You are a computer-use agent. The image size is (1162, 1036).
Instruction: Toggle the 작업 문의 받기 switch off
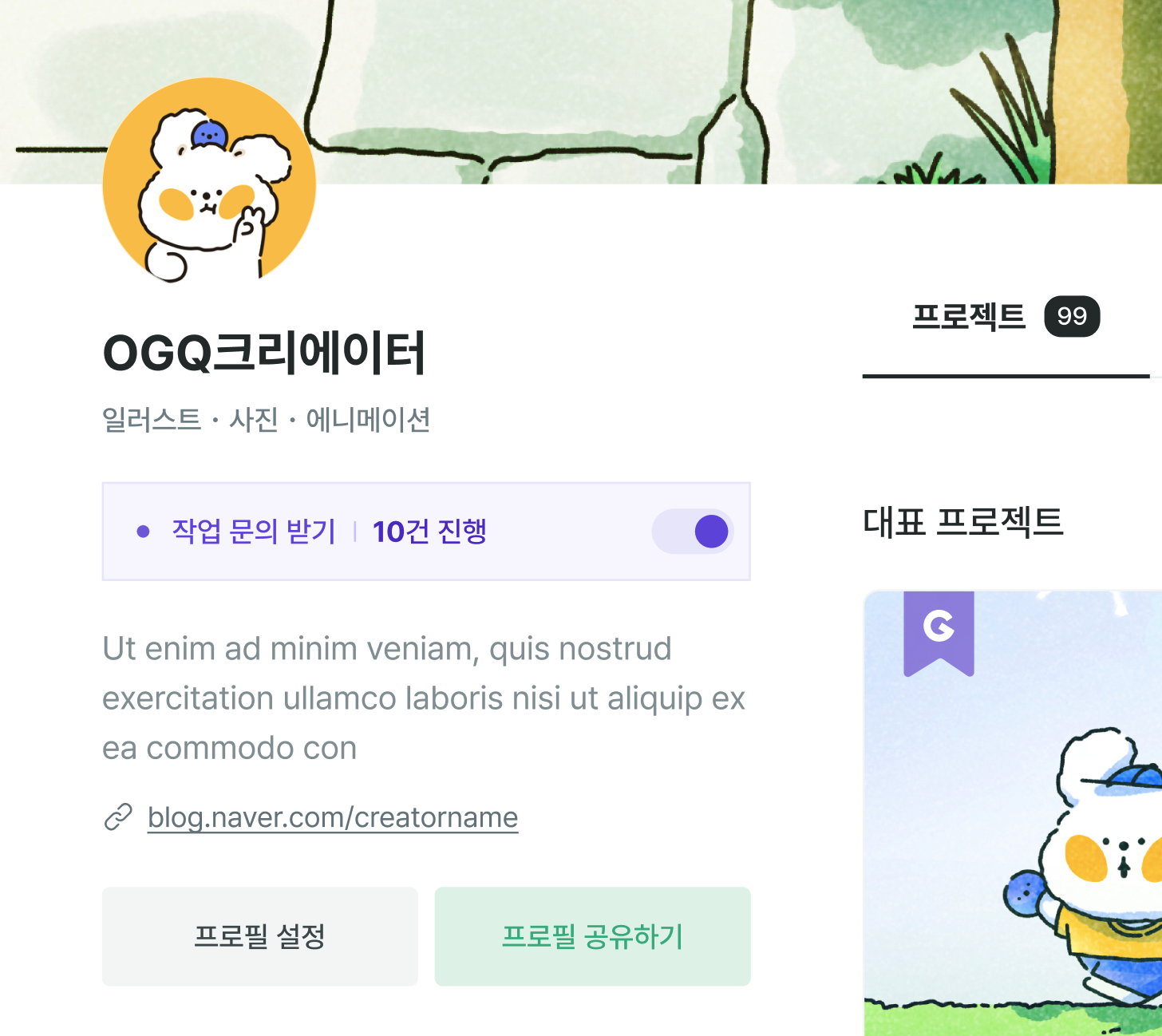point(693,532)
